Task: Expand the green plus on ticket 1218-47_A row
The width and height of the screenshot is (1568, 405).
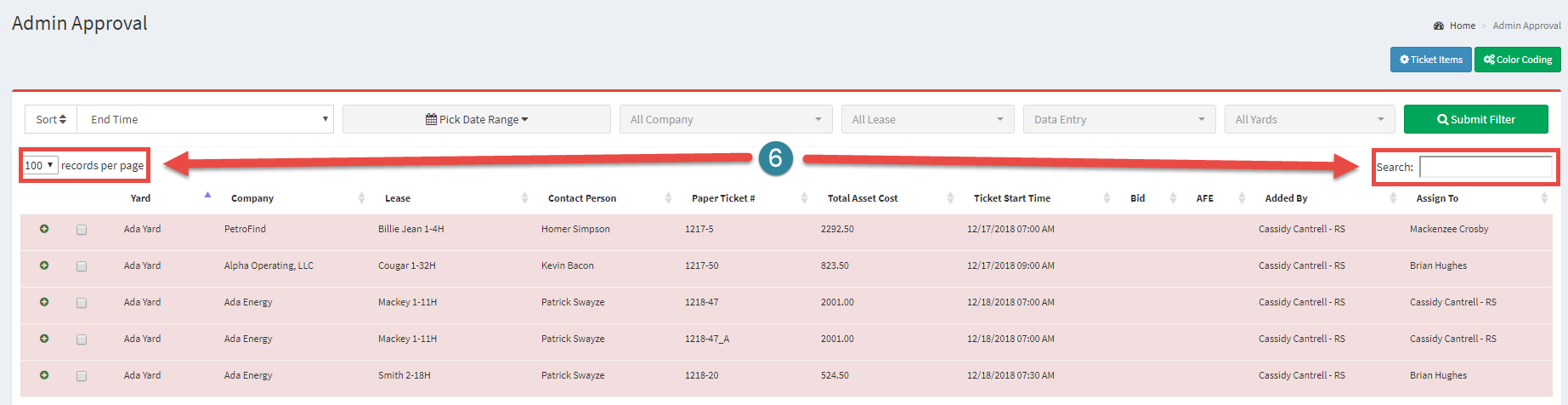Action: (44, 339)
